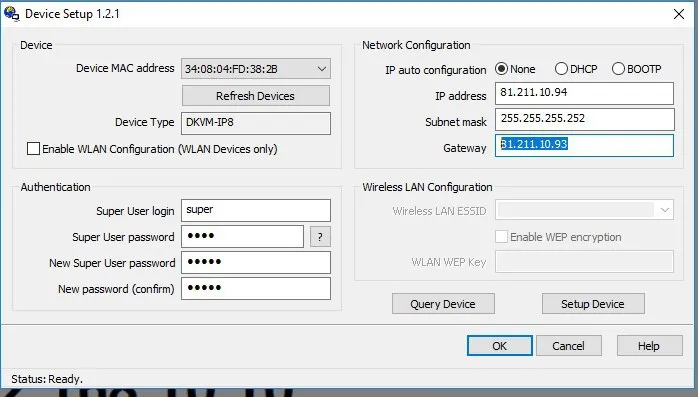Click the 'Network Configuration' group label
This screenshot has height=397, width=698.
[x=416, y=45]
